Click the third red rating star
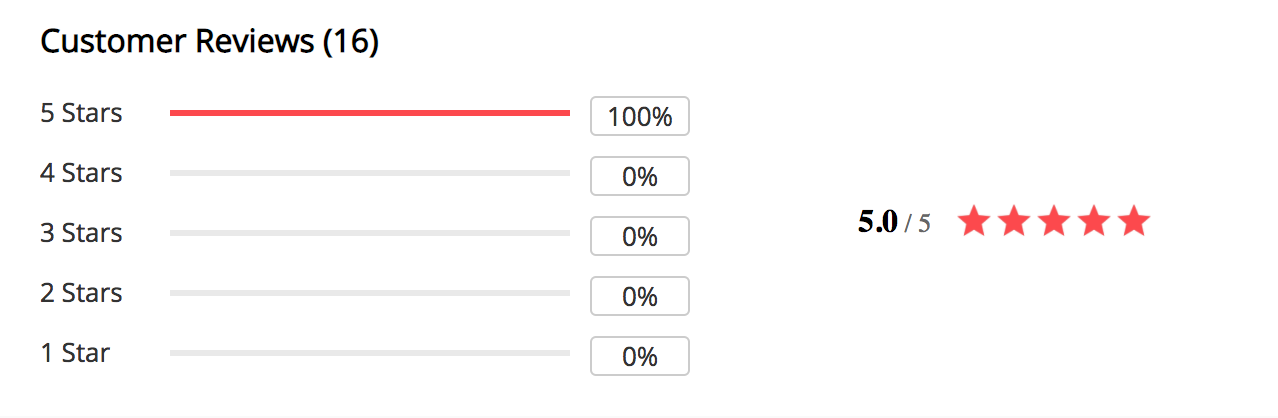The height and width of the screenshot is (418, 1278). tap(1054, 221)
